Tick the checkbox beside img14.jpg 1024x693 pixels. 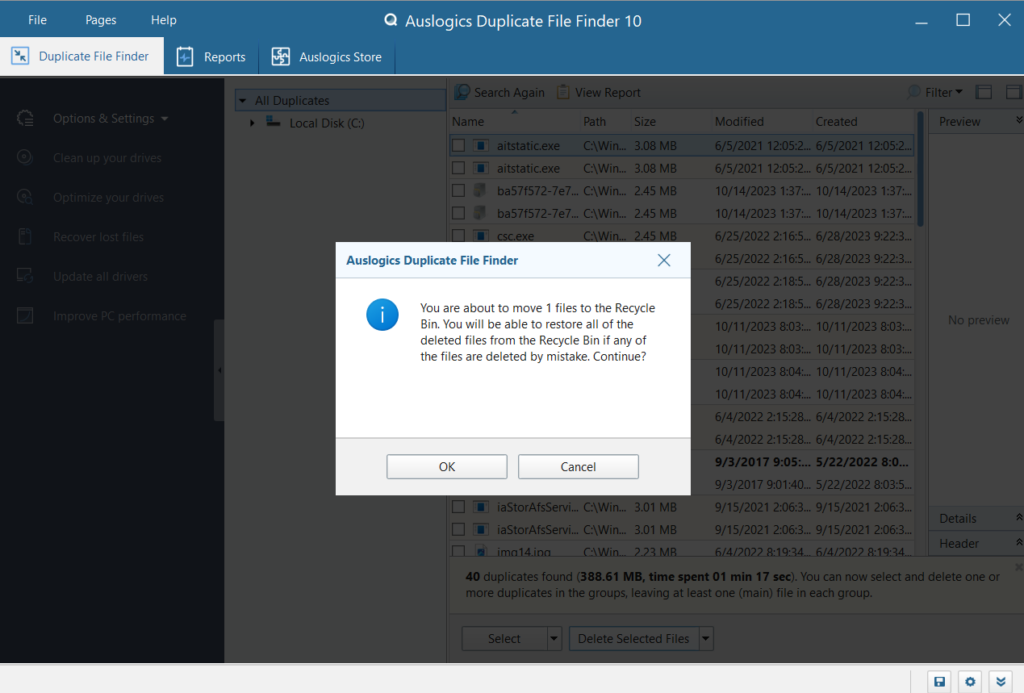click(458, 551)
